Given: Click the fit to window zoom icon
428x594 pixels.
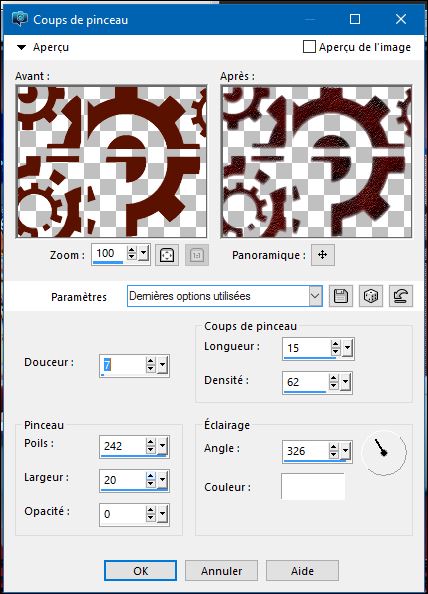Looking at the screenshot, I should [167, 255].
